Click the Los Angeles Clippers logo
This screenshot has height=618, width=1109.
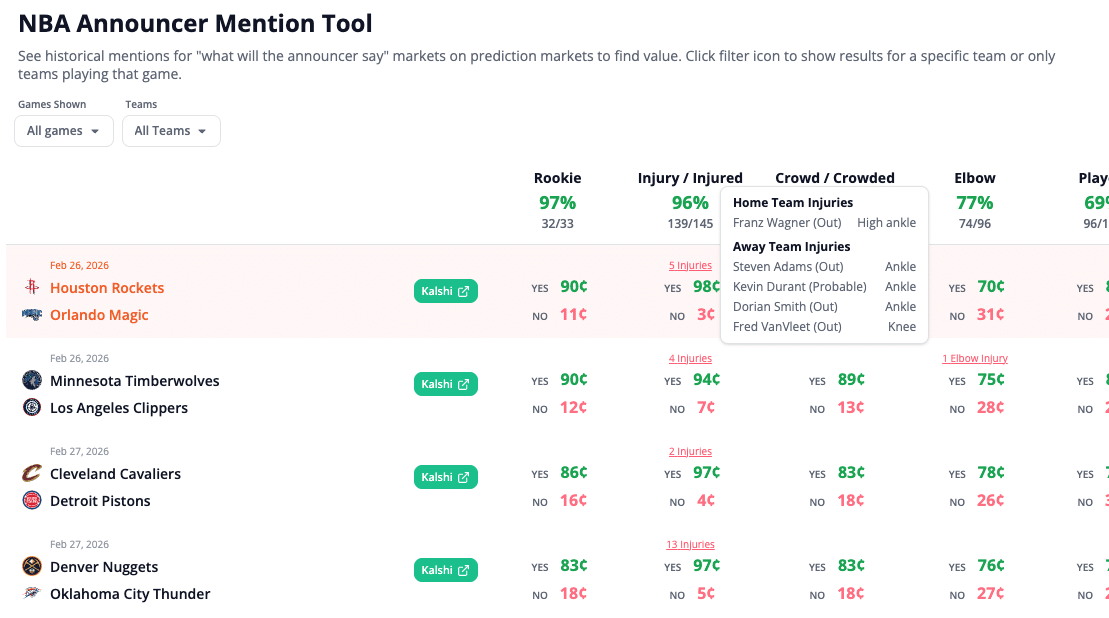(31, 408)
